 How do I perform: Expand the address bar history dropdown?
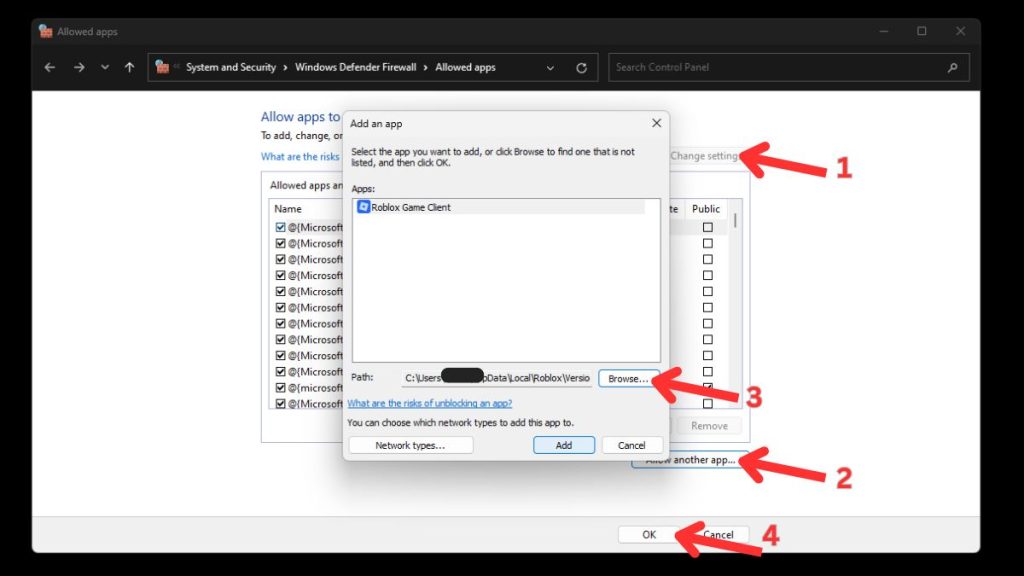(550, 68)
